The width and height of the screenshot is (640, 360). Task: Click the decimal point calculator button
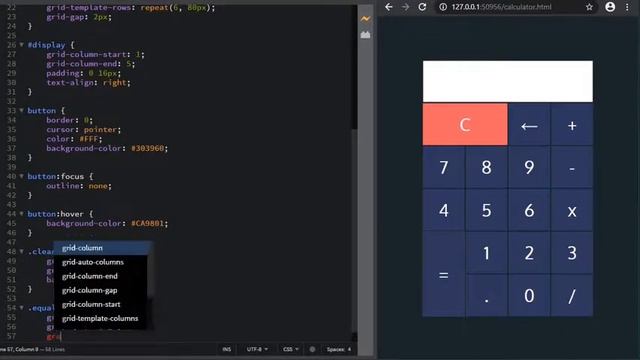click(487, 295)
